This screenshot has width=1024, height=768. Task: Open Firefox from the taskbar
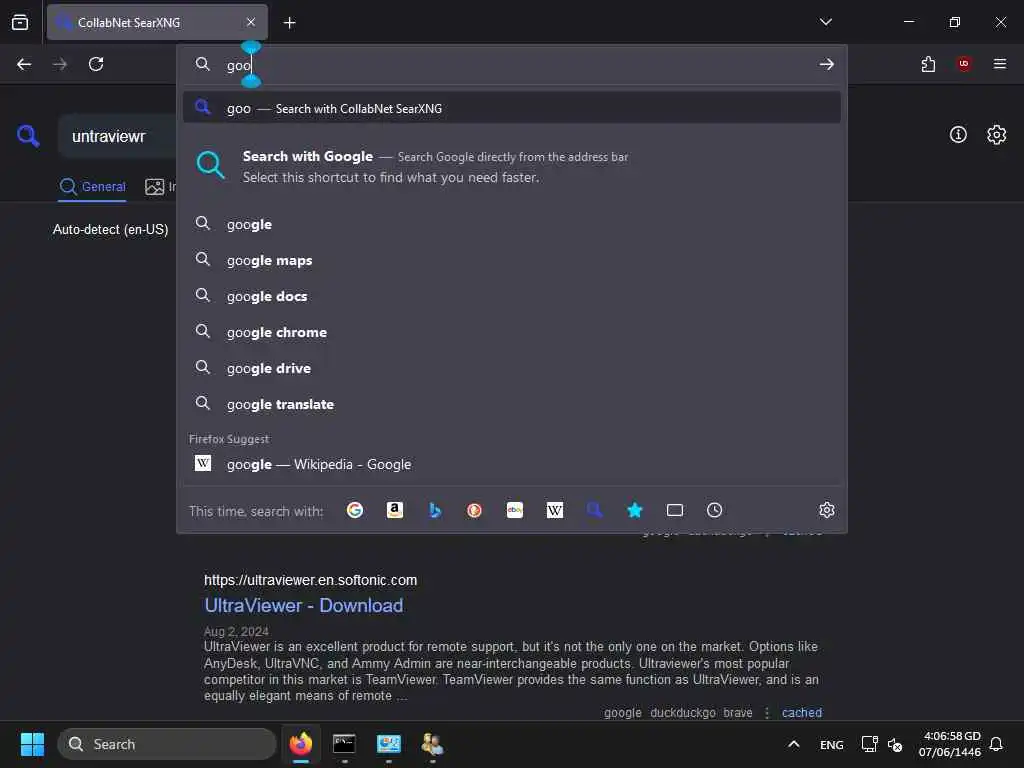[301, 744]
